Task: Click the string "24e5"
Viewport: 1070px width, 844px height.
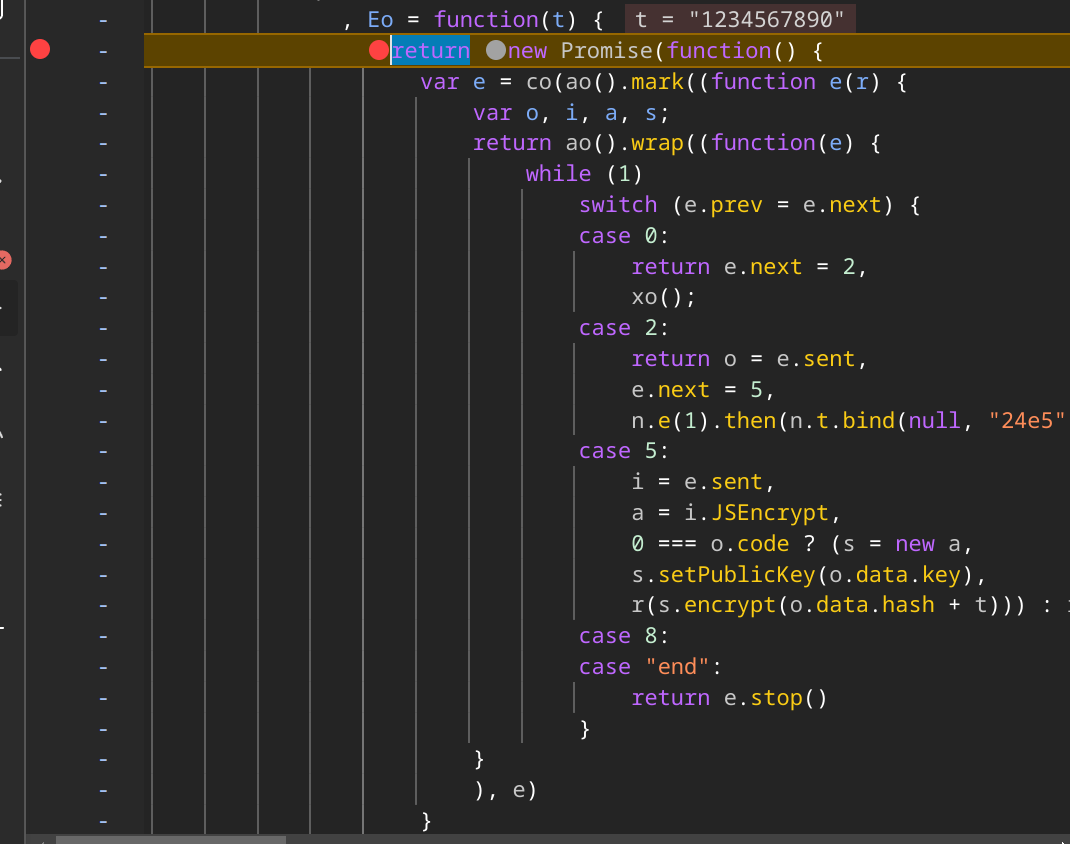Action: pyautogui.click(x=1027, y=420)
